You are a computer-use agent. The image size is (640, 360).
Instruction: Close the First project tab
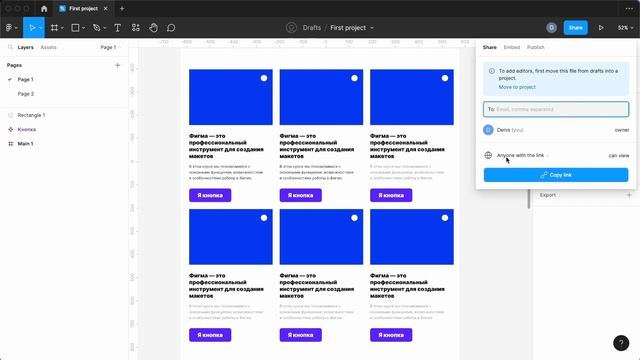point(105,9)
